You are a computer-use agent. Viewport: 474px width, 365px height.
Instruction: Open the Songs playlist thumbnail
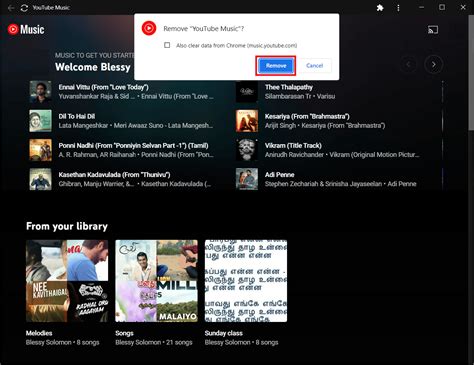156,281
